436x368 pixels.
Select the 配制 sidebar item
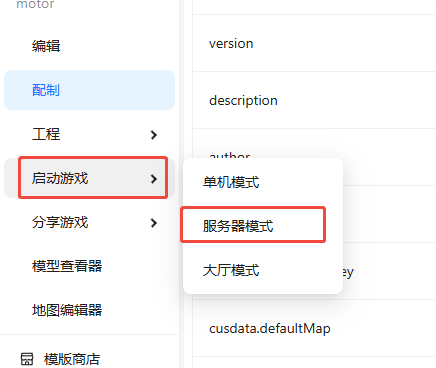(x=89, y=90)
